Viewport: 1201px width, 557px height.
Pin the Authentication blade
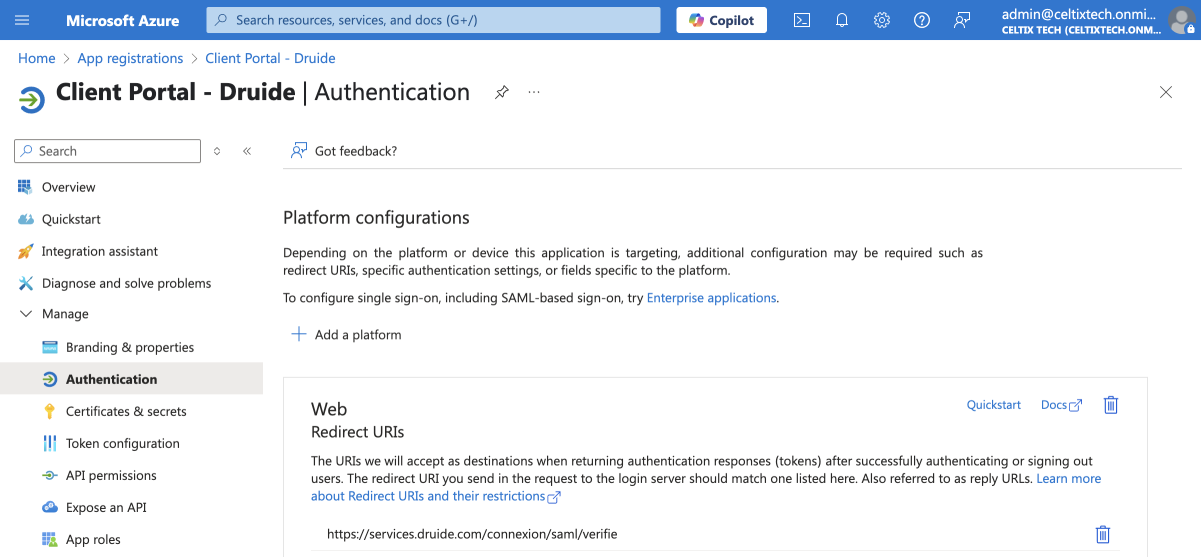(x=502, y=92)
